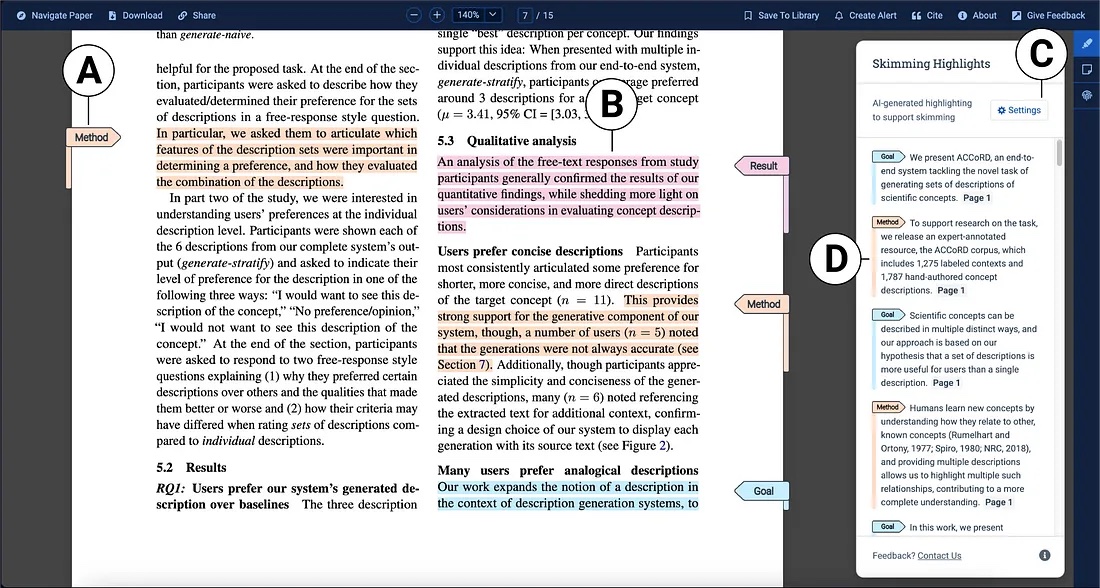Click the blue Goal margin tag
1100x588 pixels.
tap(761, 491)
